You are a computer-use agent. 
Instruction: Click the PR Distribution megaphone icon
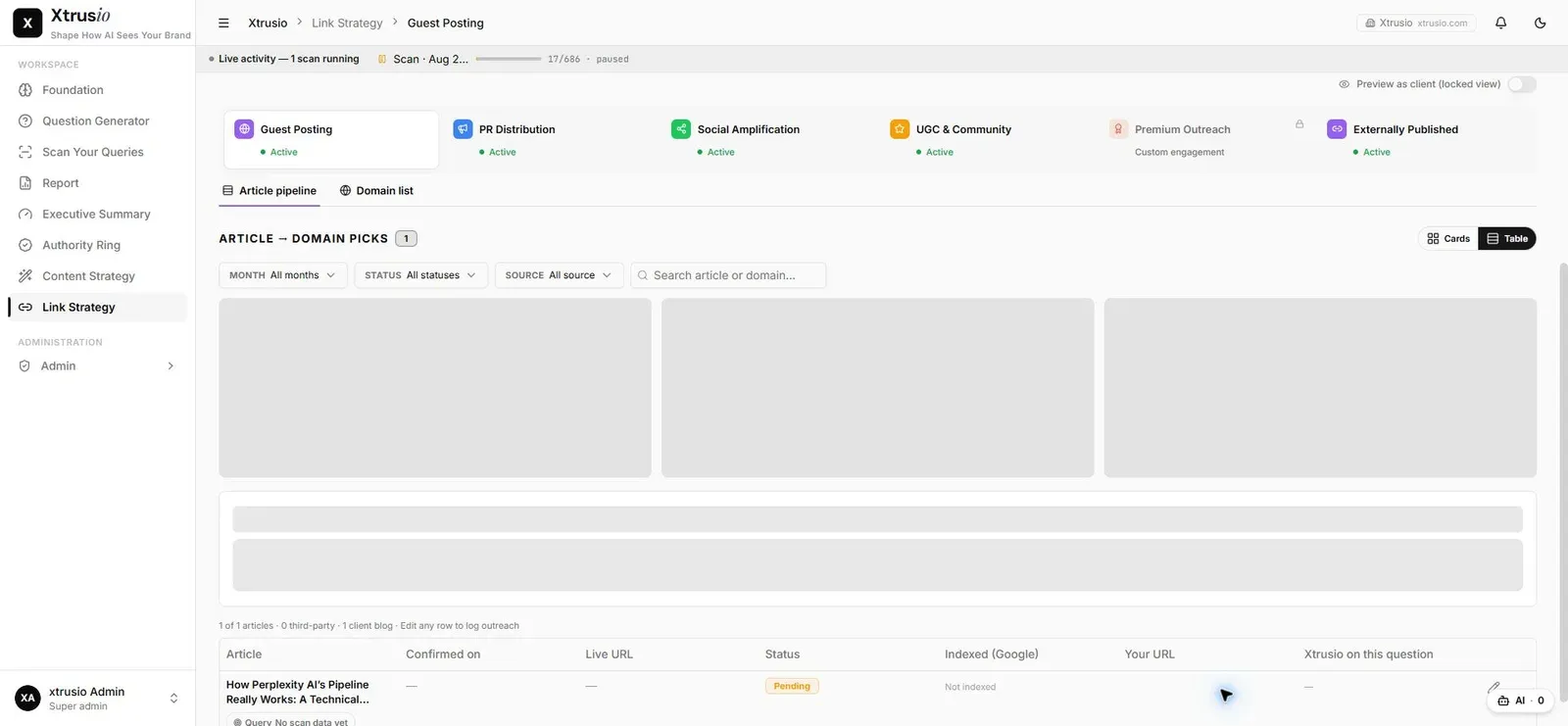[463, 128]
